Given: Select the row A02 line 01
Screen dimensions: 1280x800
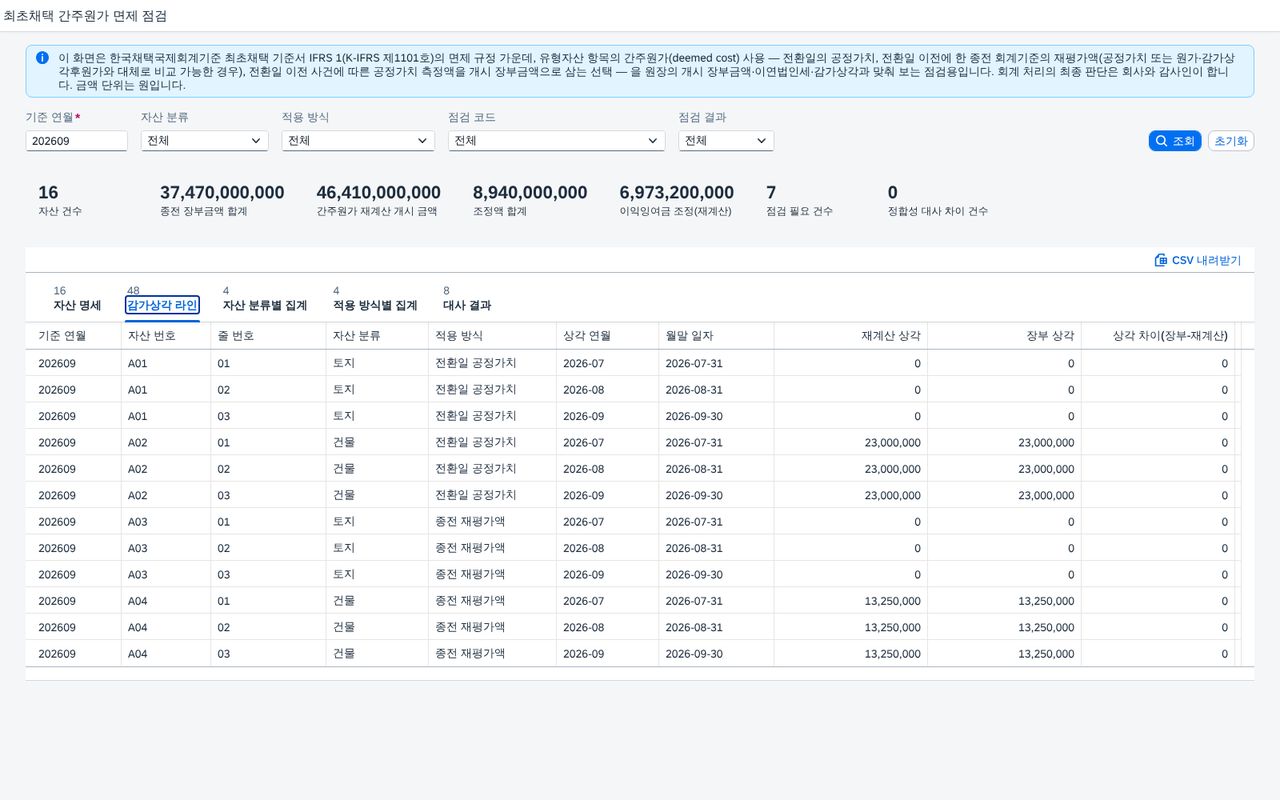Looking at the screenshot, I should coord(630,442).
